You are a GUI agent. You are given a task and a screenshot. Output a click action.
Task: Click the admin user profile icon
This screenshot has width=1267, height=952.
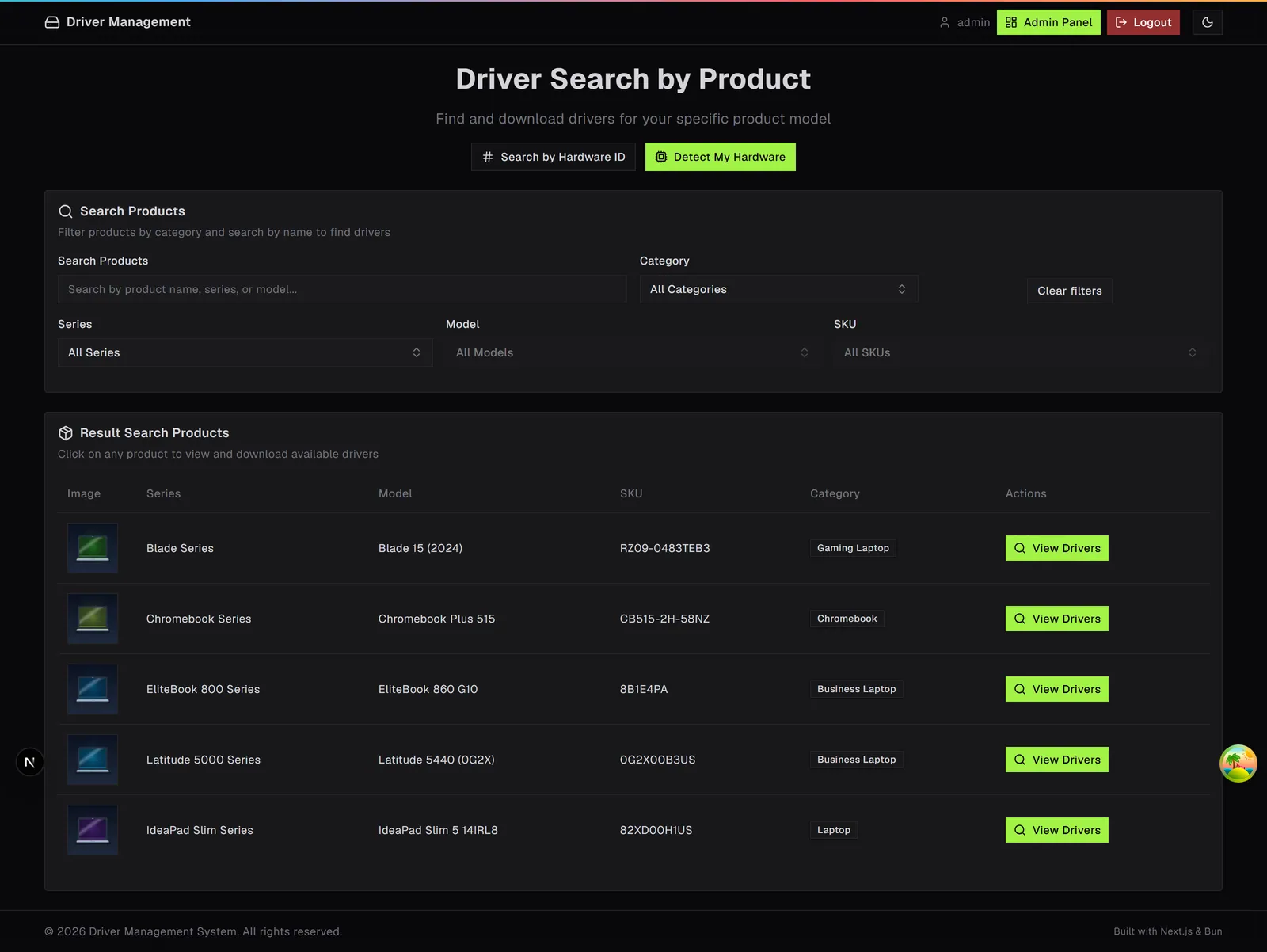point(945,22)
